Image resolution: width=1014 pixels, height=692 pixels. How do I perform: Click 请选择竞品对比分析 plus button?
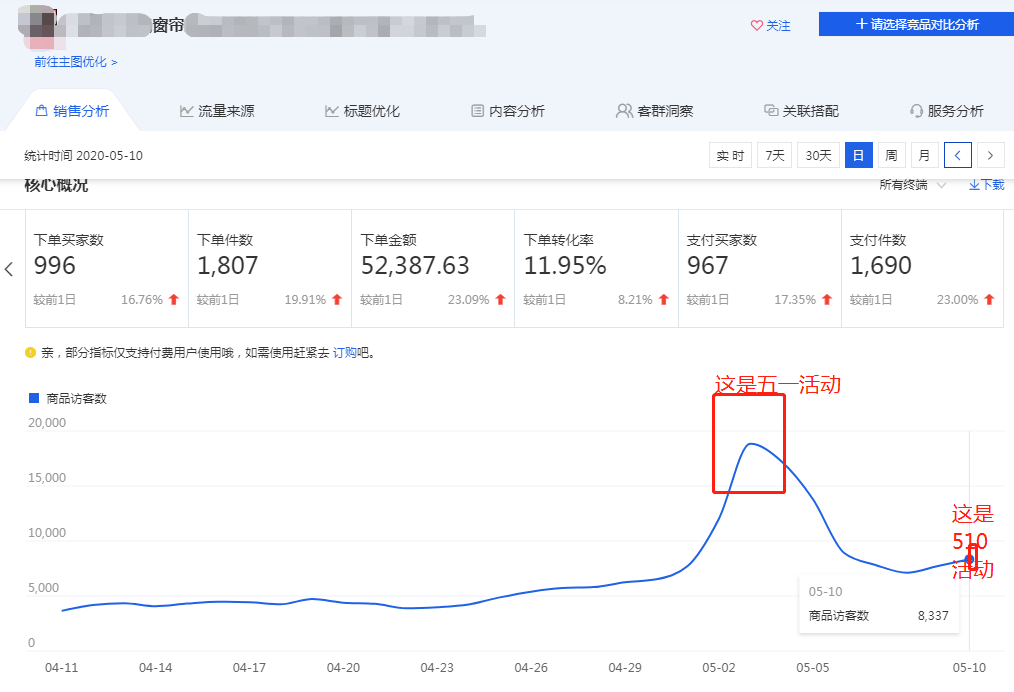[x=916, y=24]
